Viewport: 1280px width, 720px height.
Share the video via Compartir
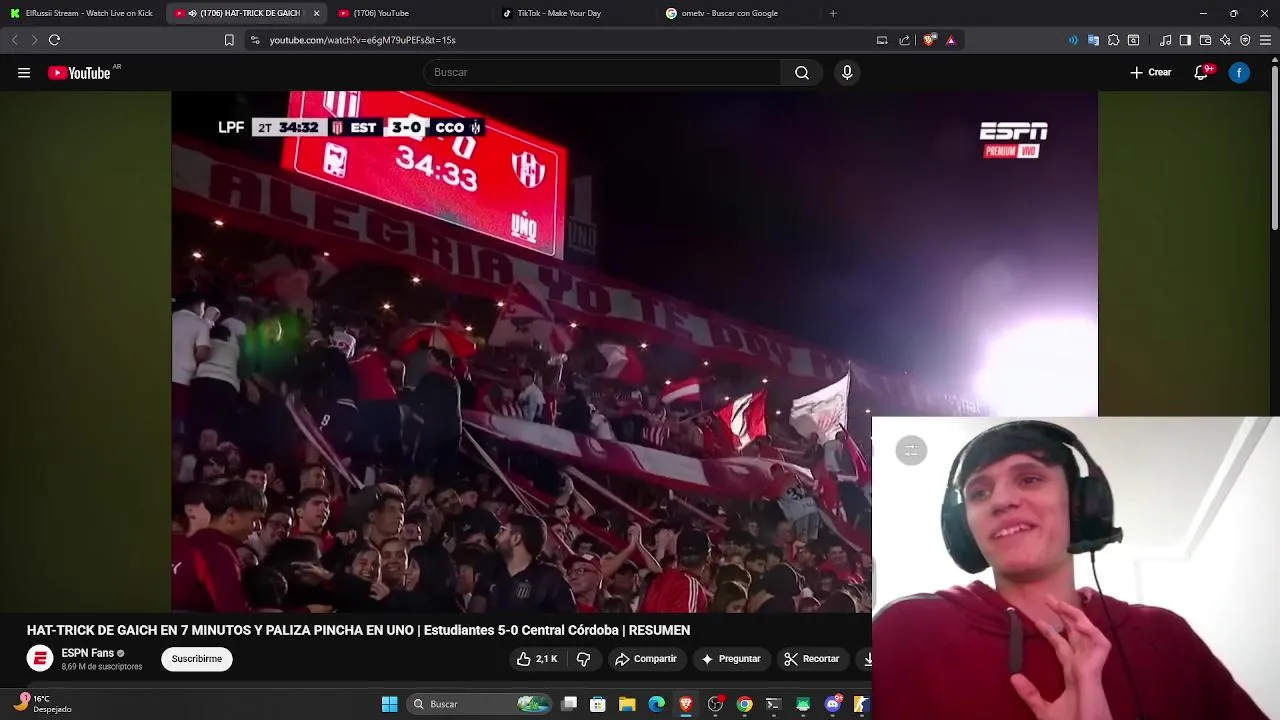point(646,659)
